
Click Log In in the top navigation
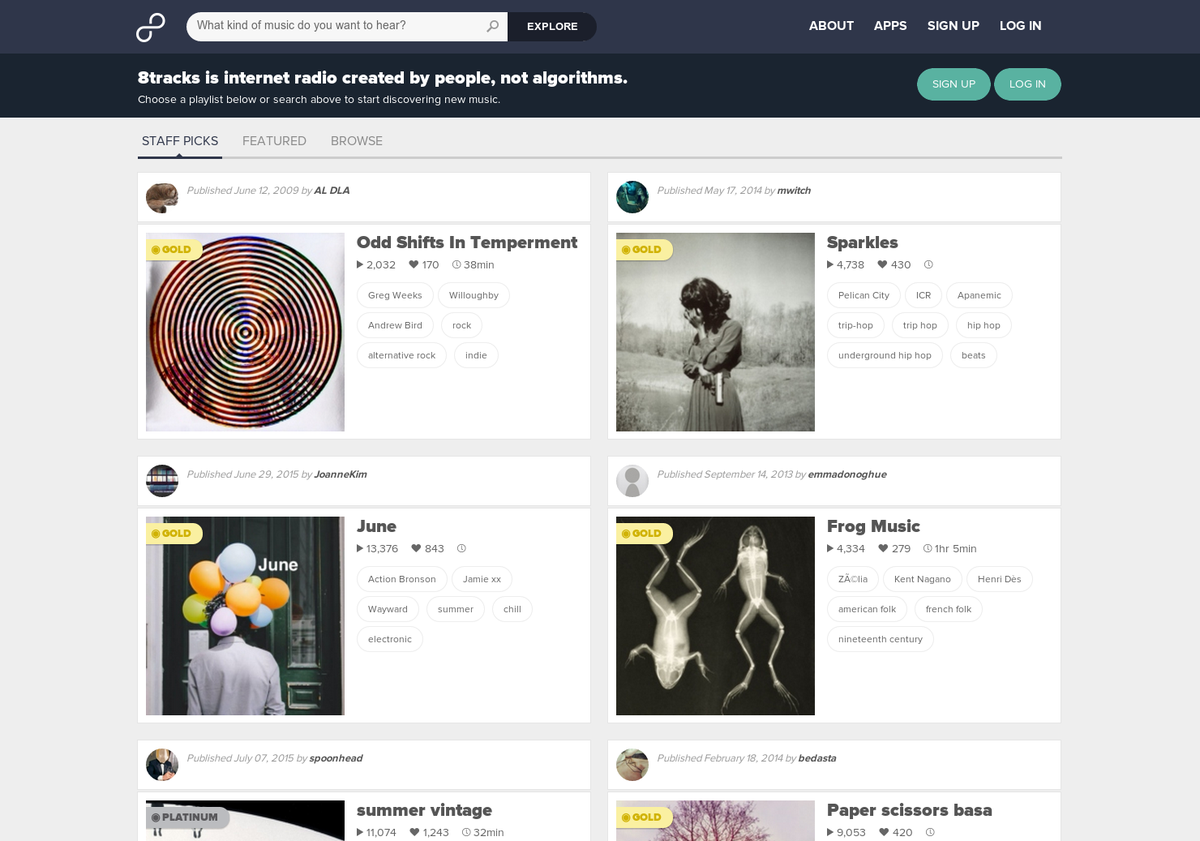[1020, 26]
